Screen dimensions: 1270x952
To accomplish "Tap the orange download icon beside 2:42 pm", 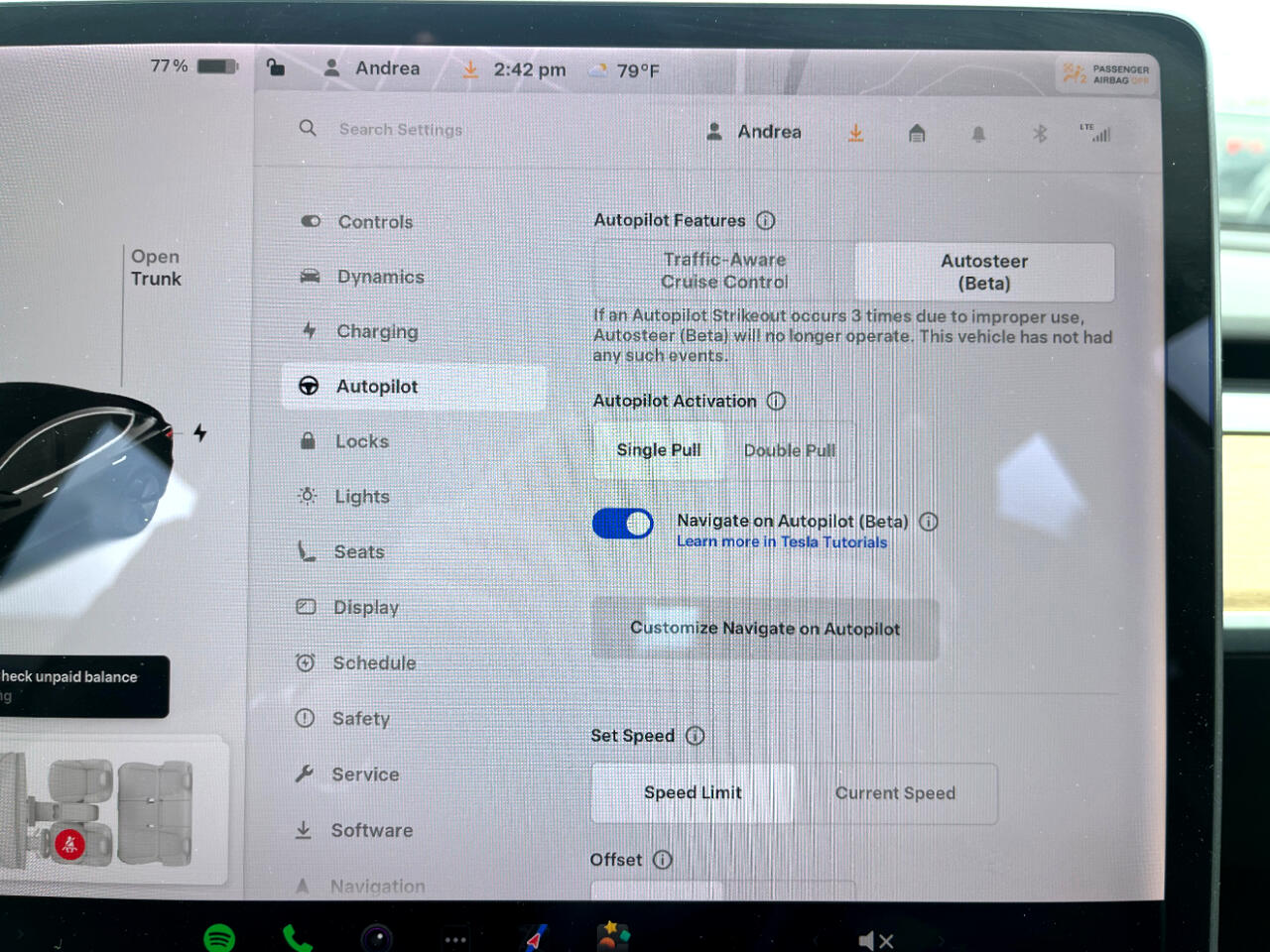I will click(x=470, y=69).
